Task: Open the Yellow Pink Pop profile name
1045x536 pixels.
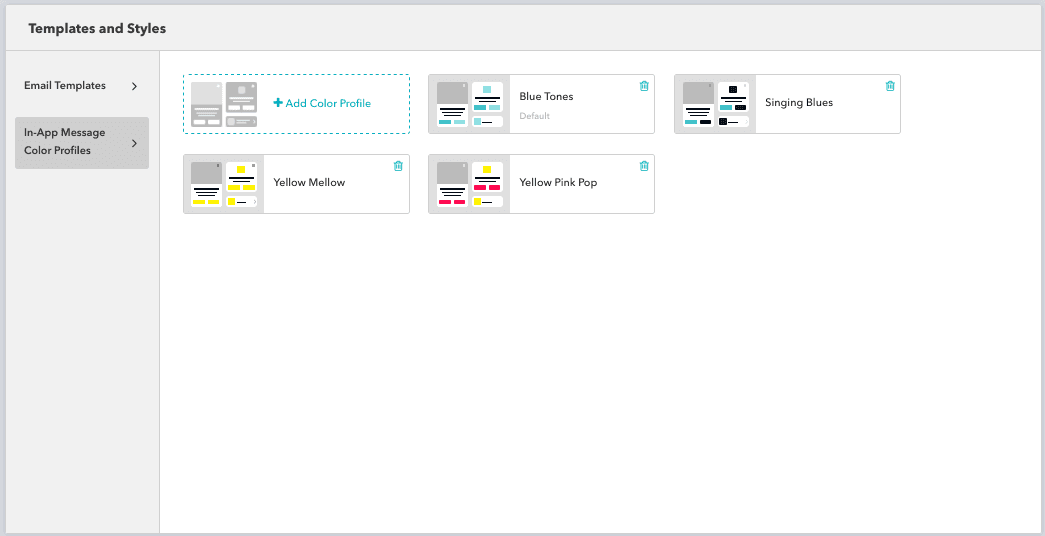Action: pos(558,183)
